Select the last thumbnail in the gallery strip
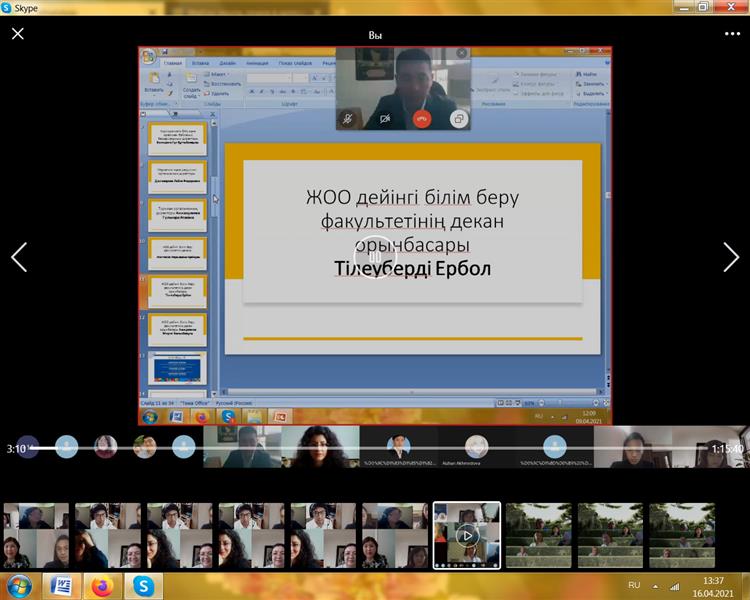This screenshot has width=750, height=600. (x=682, y=535)
